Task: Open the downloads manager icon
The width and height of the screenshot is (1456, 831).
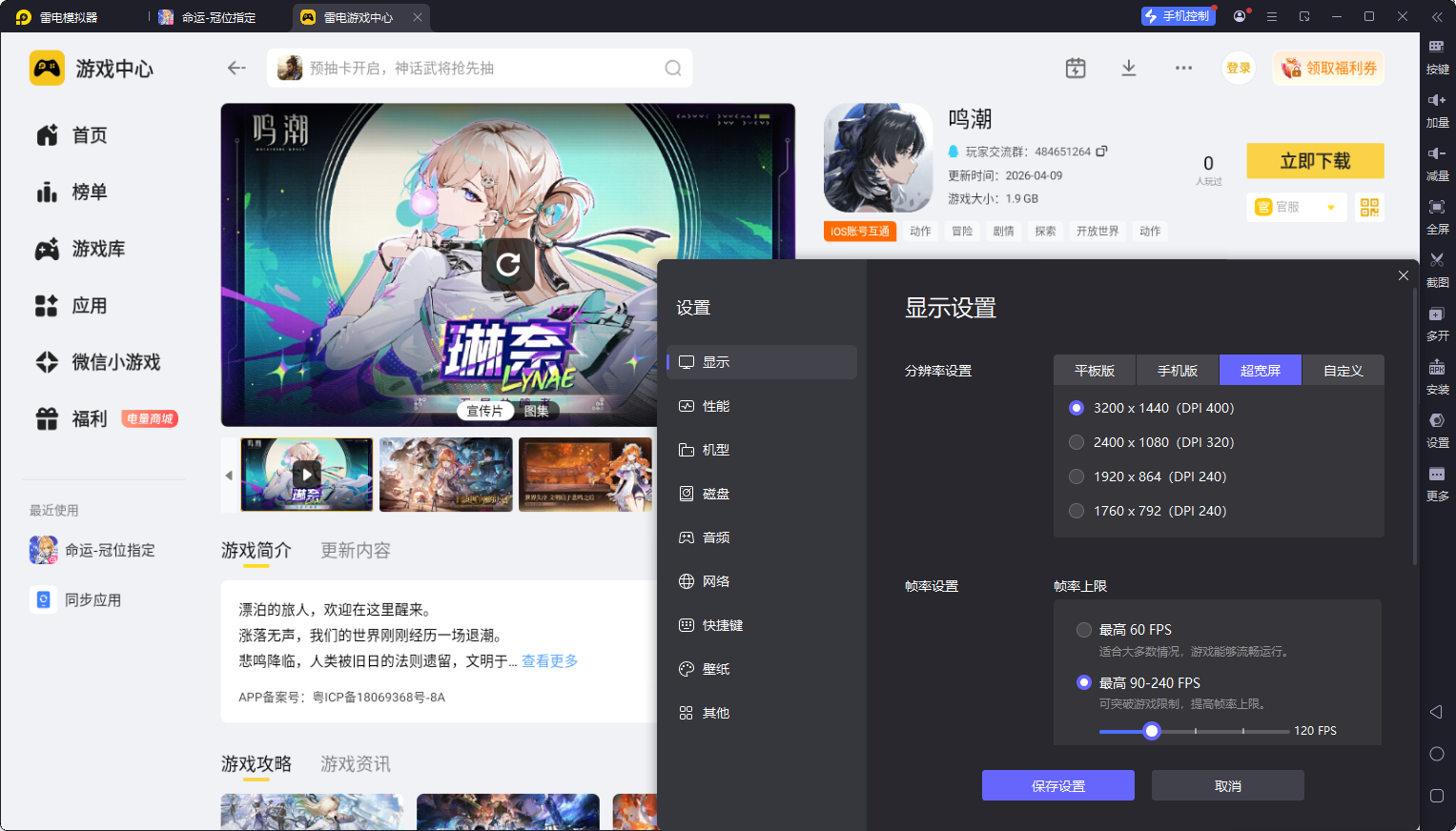Action: click(1129, 68)
